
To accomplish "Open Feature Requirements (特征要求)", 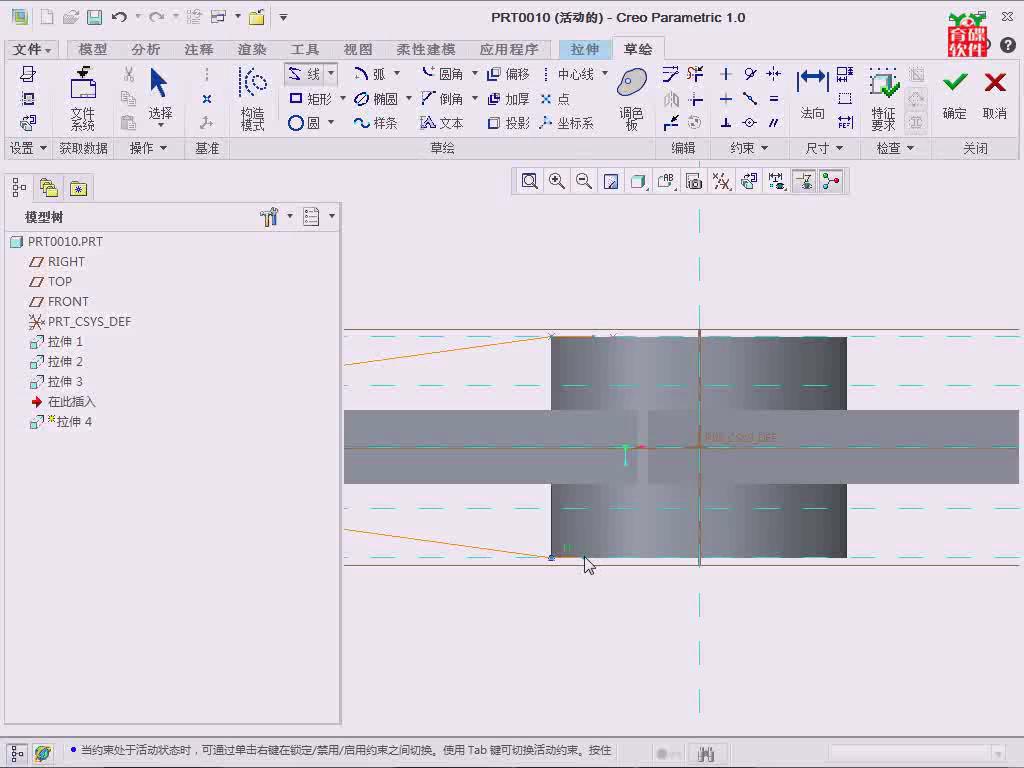I will [884, 99].
